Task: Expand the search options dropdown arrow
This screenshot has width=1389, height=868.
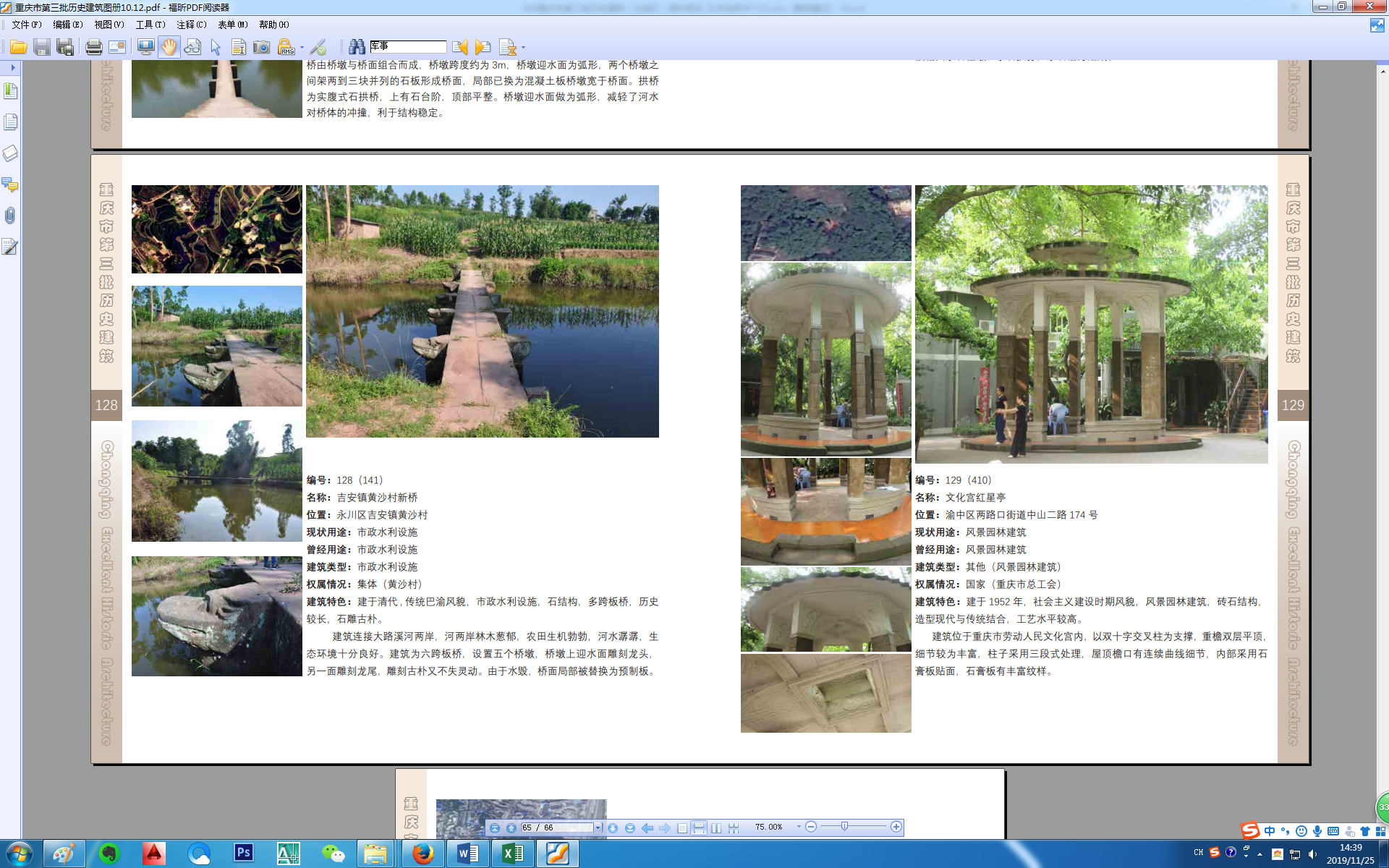Action: point(523,48)
